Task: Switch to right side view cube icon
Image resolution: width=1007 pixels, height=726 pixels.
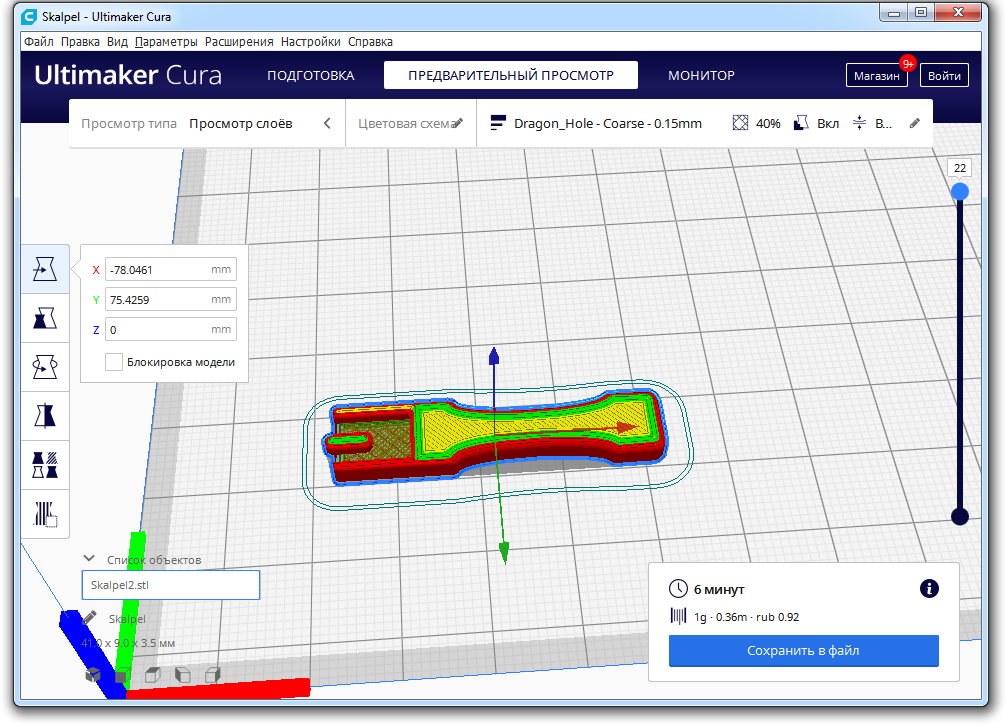Action: coord(213,674)
